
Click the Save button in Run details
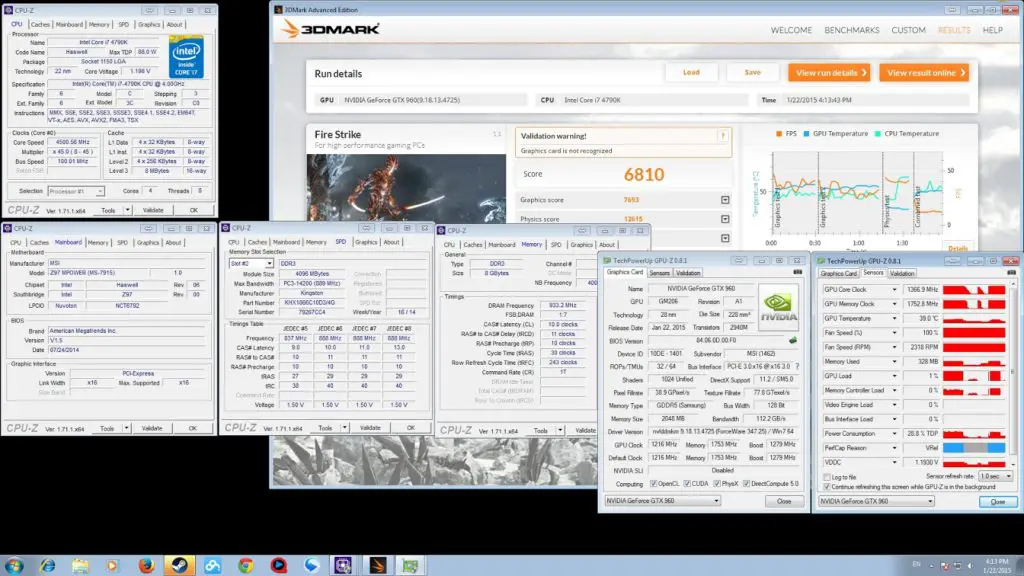tap(752, 72)
